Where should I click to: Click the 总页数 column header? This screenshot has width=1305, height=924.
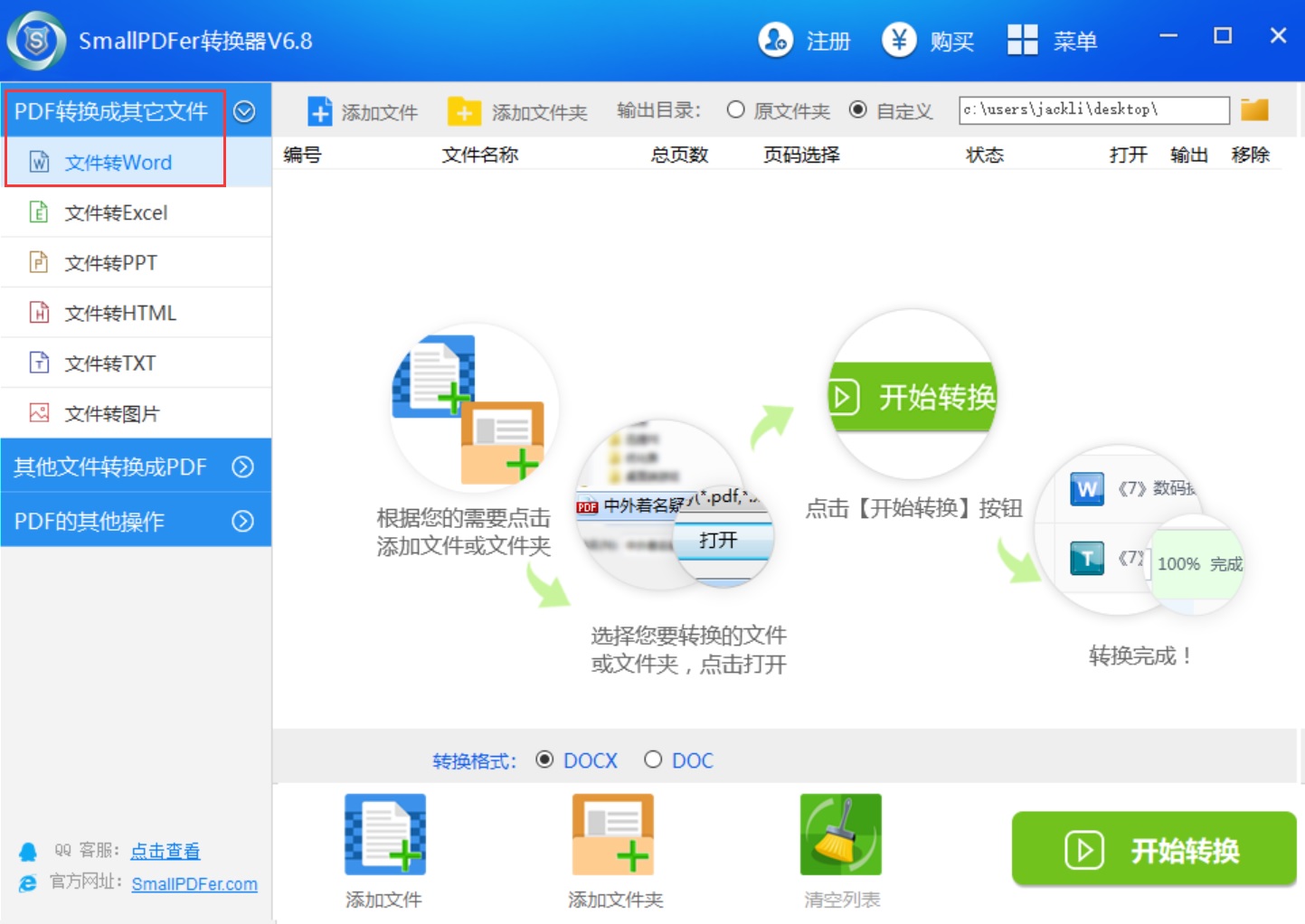click(679, 155)
